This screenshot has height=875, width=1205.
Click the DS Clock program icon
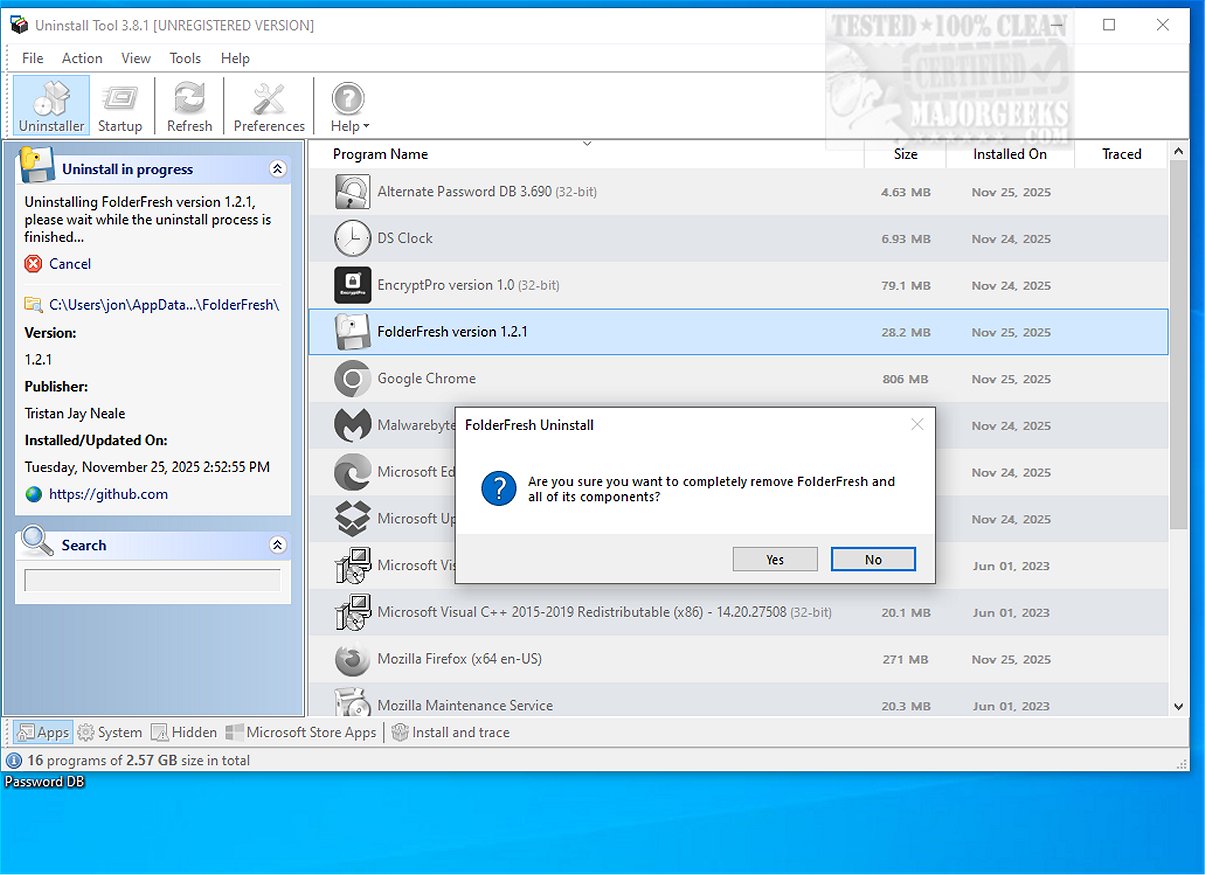tap(352, 238)
